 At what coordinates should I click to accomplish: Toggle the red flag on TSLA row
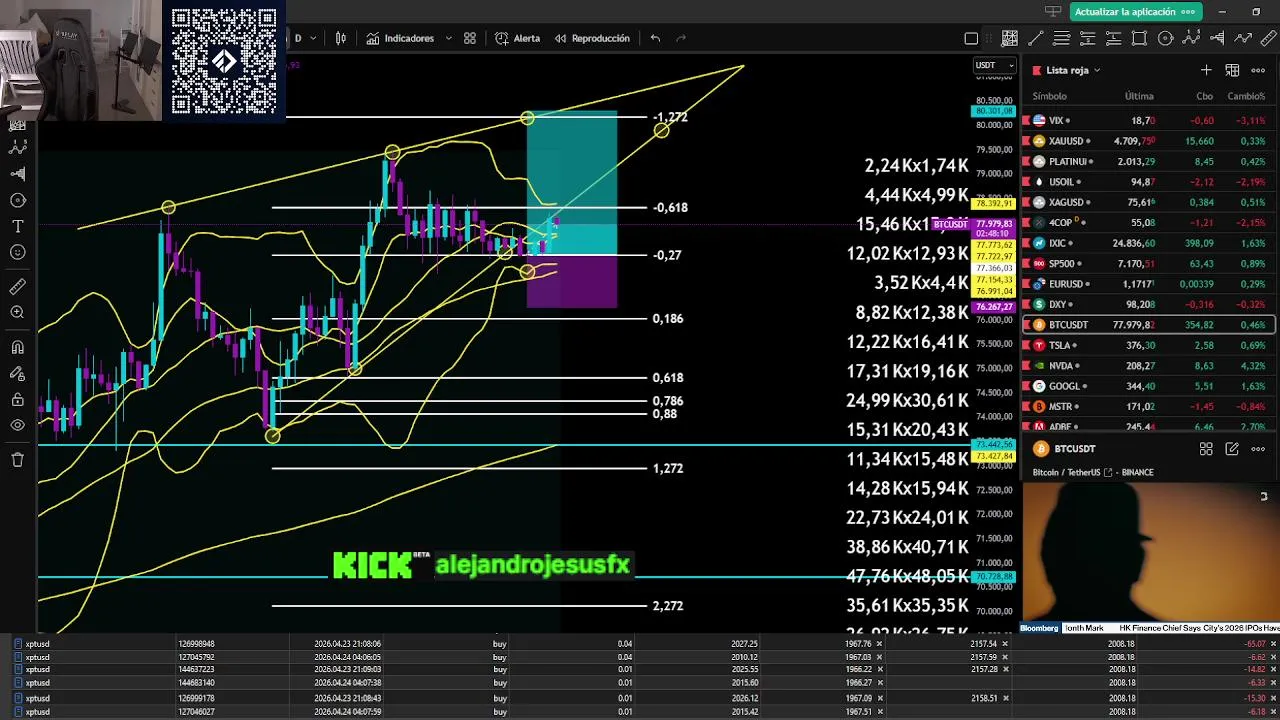1026,345
